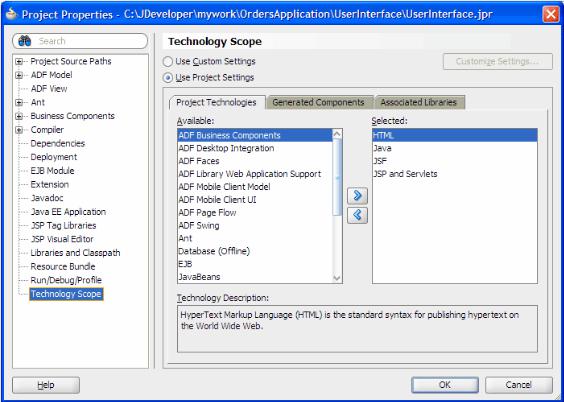Select Dependencies in the tree
This screenshot has height=402, width=564.
(x=58, y=143)
